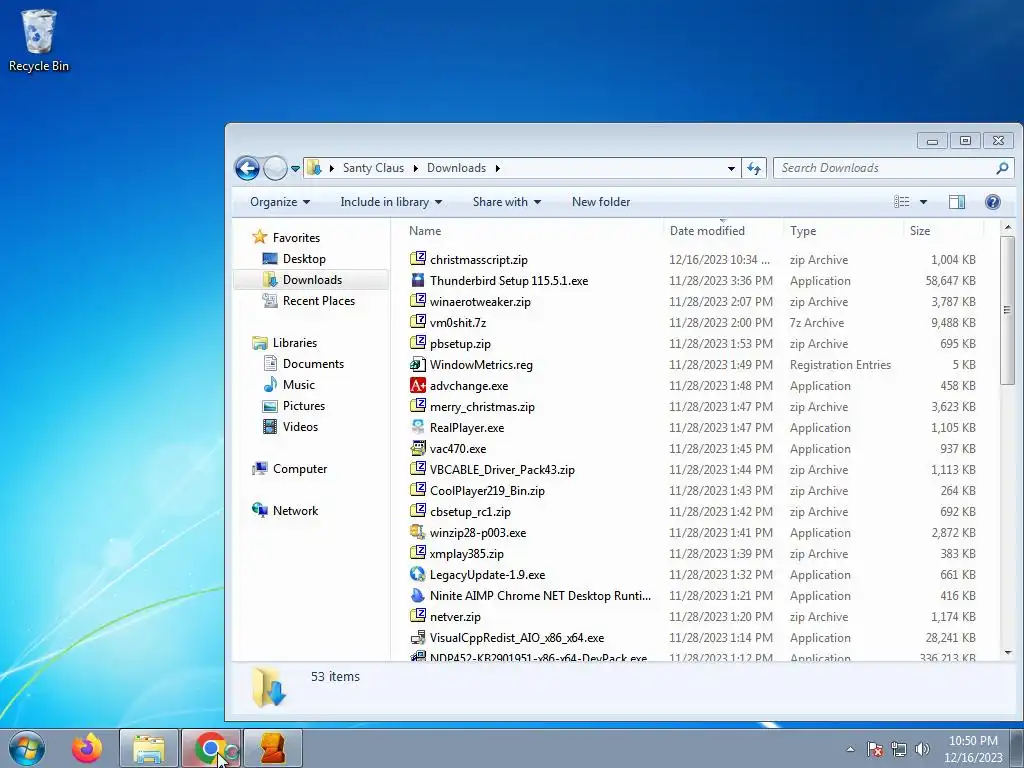Select the netver.zip file name

(x=455, y=616)
